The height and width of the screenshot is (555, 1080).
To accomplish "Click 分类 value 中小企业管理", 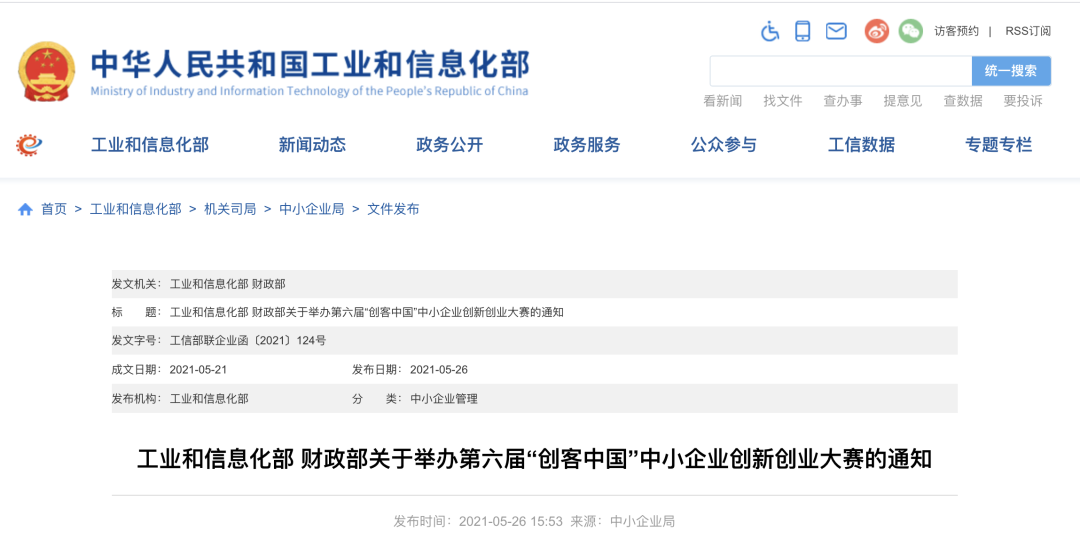I will coord(444,399).
